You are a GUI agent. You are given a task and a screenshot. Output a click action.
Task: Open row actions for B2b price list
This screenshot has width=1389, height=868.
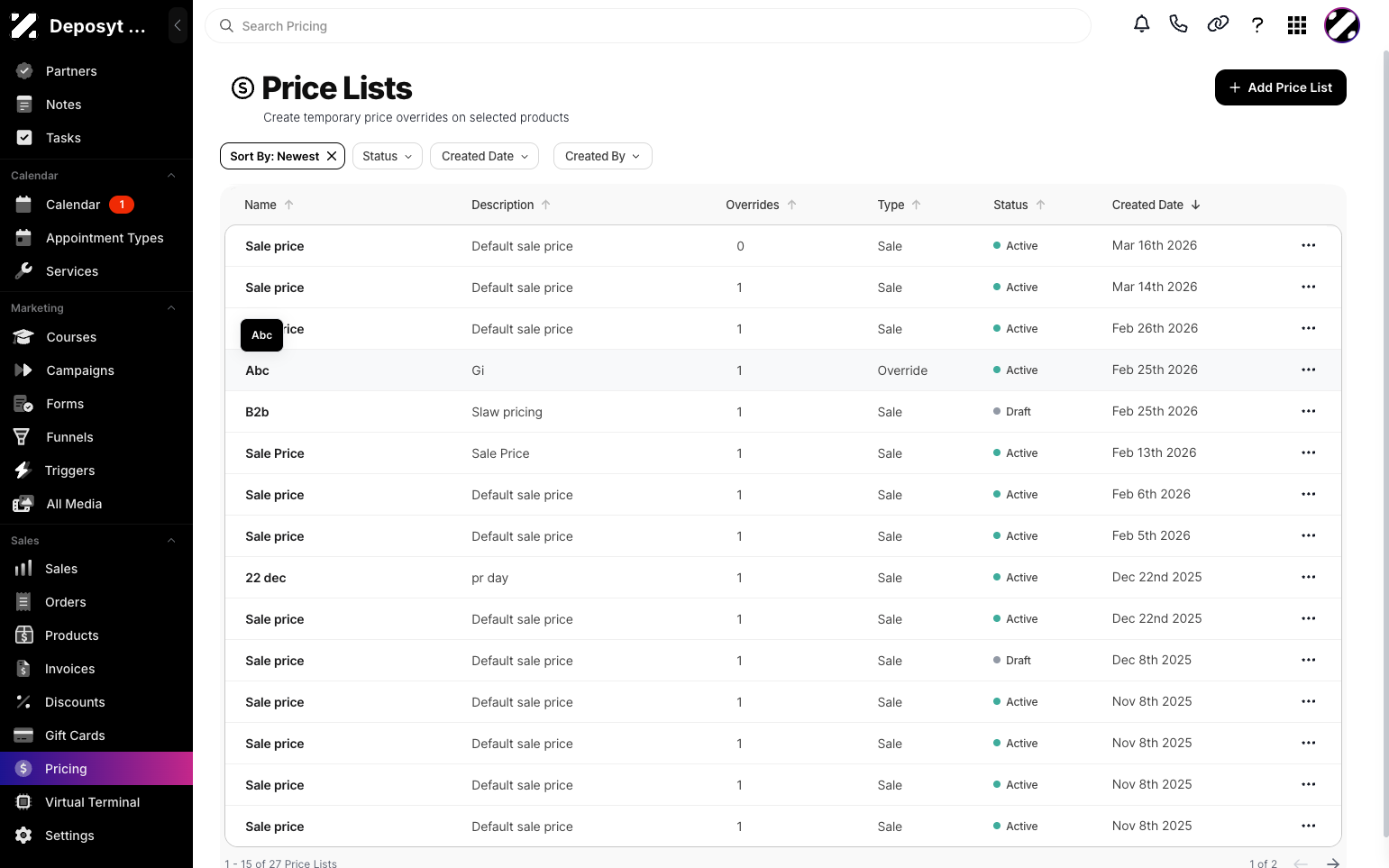coord(1309,411)
